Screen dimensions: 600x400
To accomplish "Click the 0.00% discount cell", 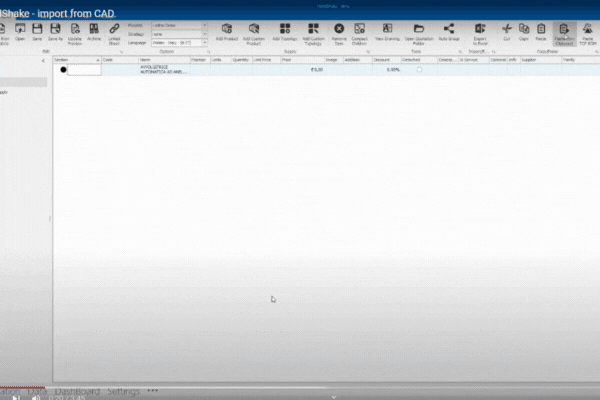I will pyautogui.click(x=386, y=70).
